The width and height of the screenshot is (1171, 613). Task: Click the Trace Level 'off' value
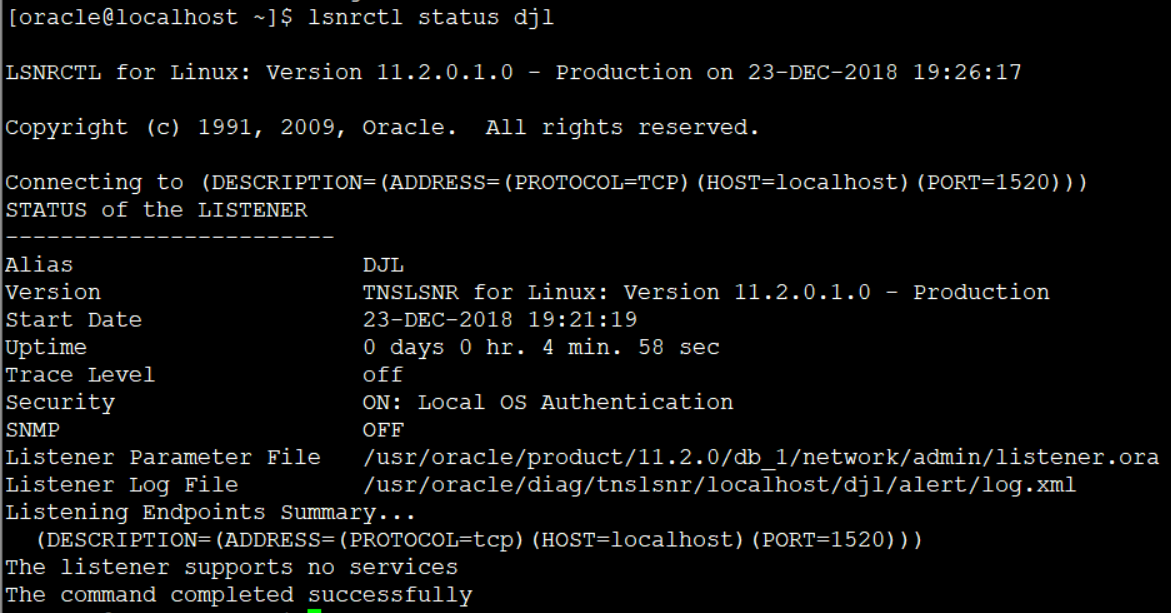click(382, 375)
